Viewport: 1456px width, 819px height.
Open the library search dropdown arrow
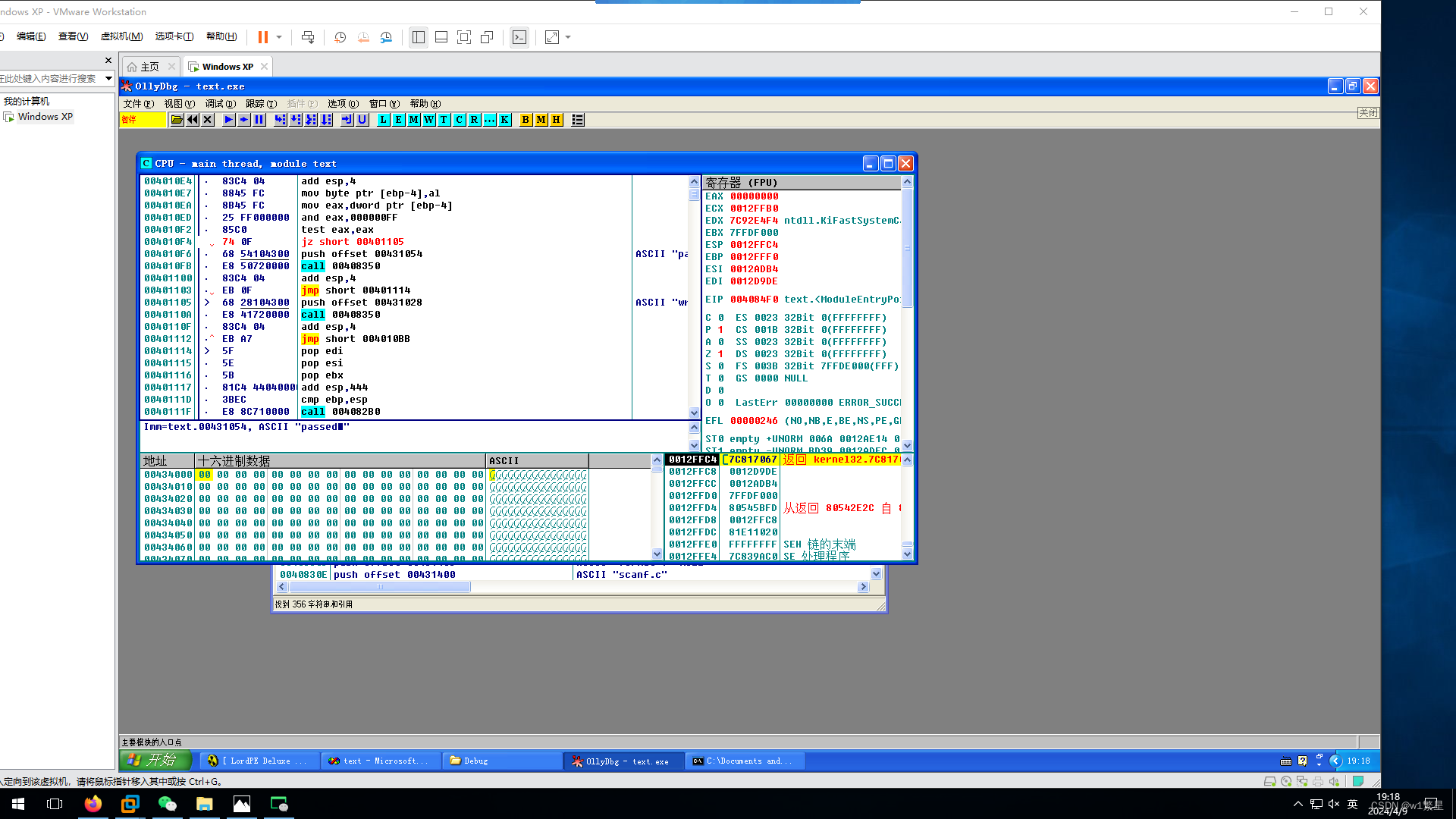[108, 78]
